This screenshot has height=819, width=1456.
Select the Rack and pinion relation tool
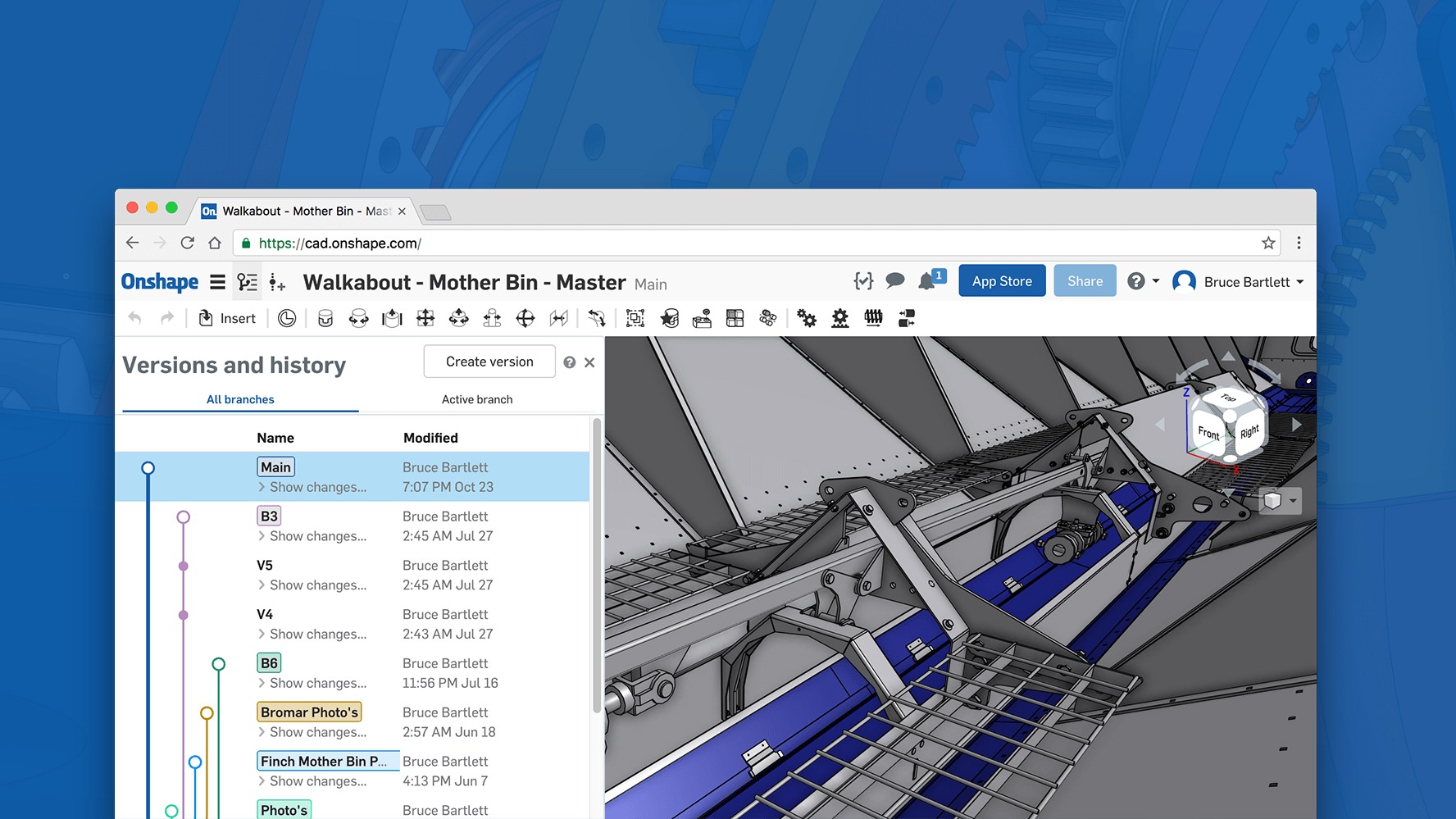840,318
